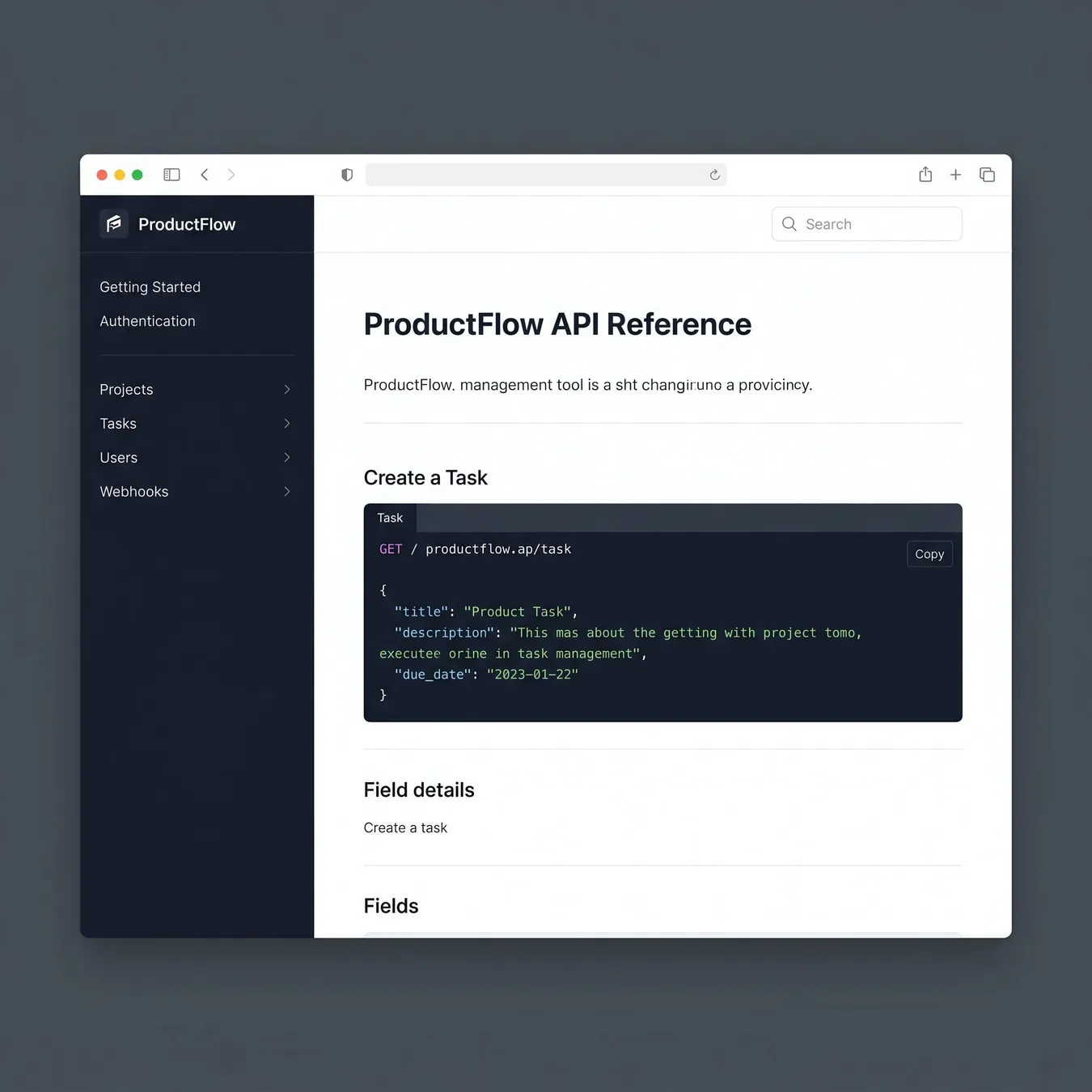Reload the page with the refresh icon
This screenshot has height=1092, width=1092.
coord(714,175)
